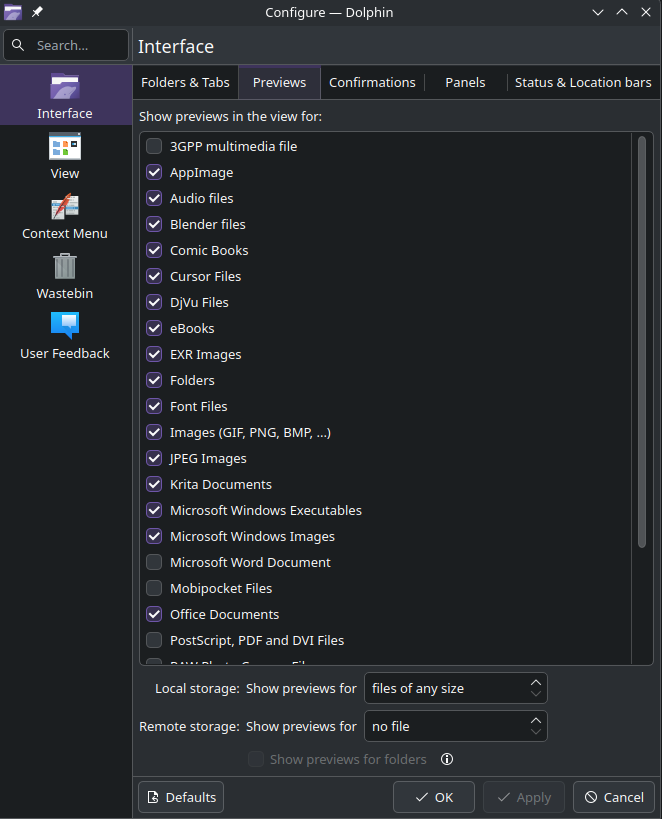Open the Context Menu settings page
Image resolution: width=662 pixels, height=819 pixels.
65,216
